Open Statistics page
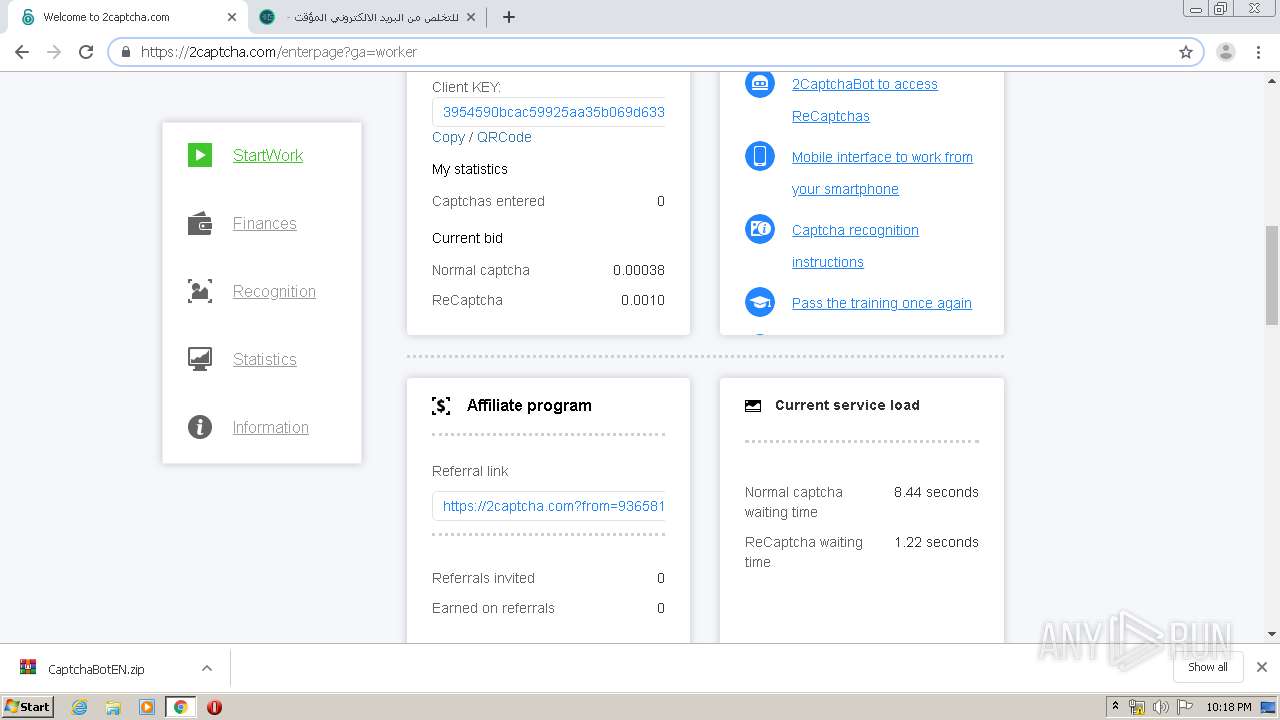1280x720 pixels. pos(265,359)
